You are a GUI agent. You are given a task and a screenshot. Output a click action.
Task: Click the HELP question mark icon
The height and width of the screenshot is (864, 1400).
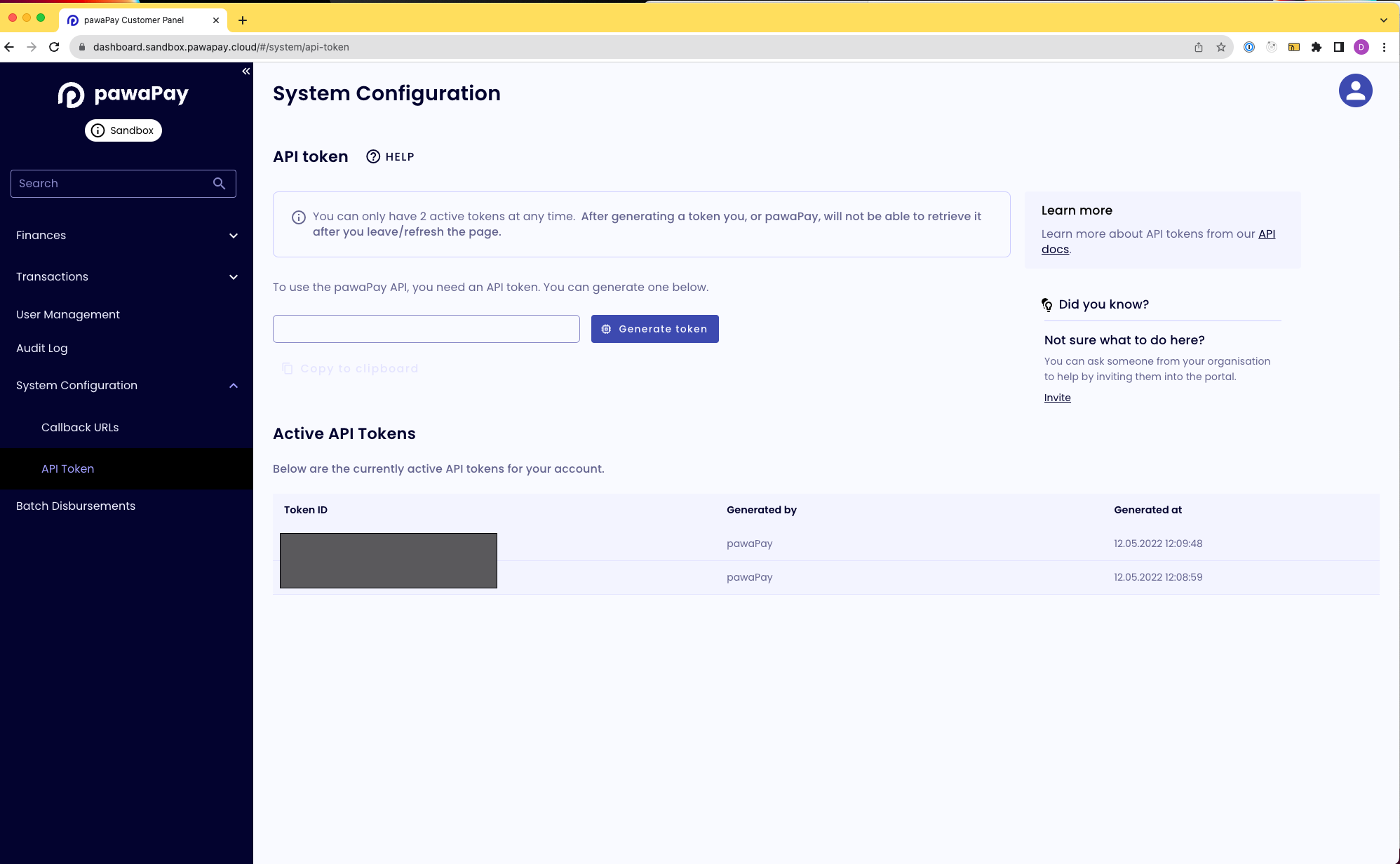373,157
